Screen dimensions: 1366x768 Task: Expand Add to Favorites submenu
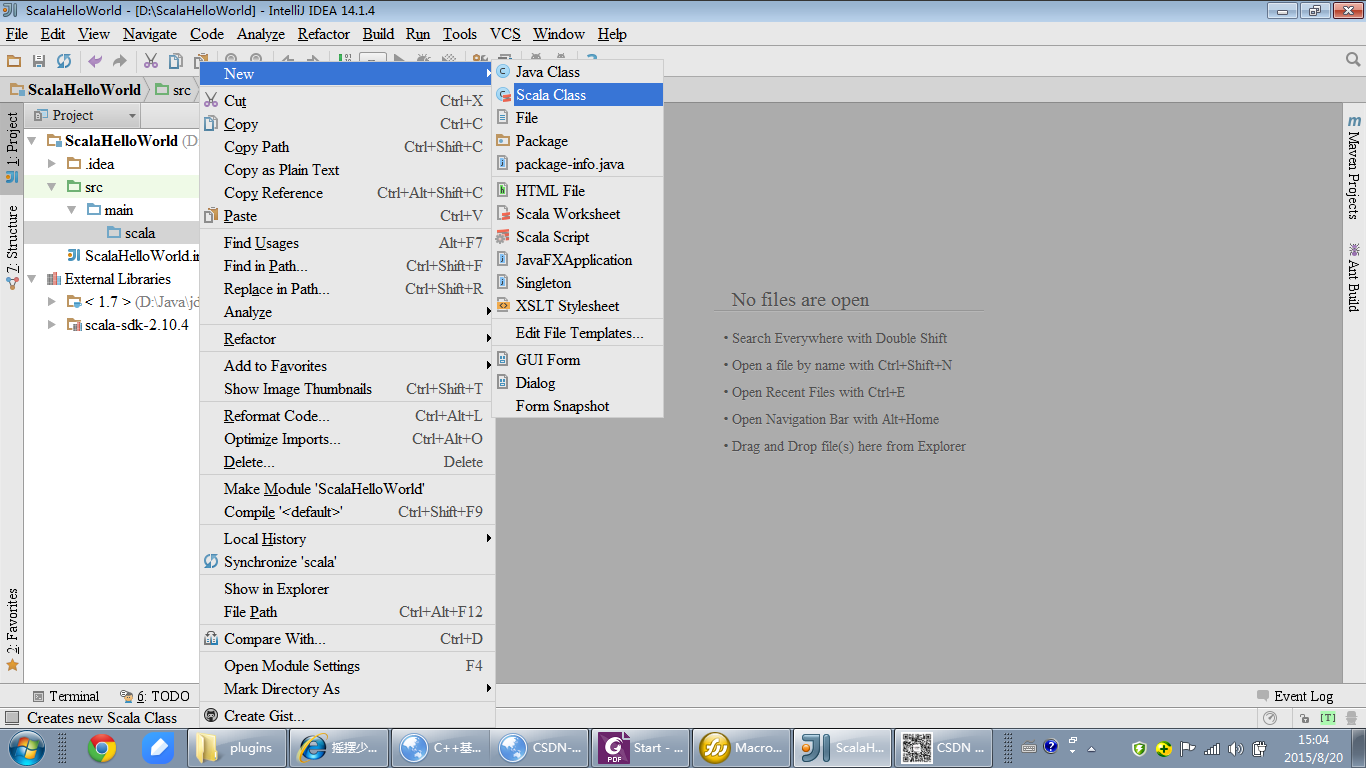[347, 366]
